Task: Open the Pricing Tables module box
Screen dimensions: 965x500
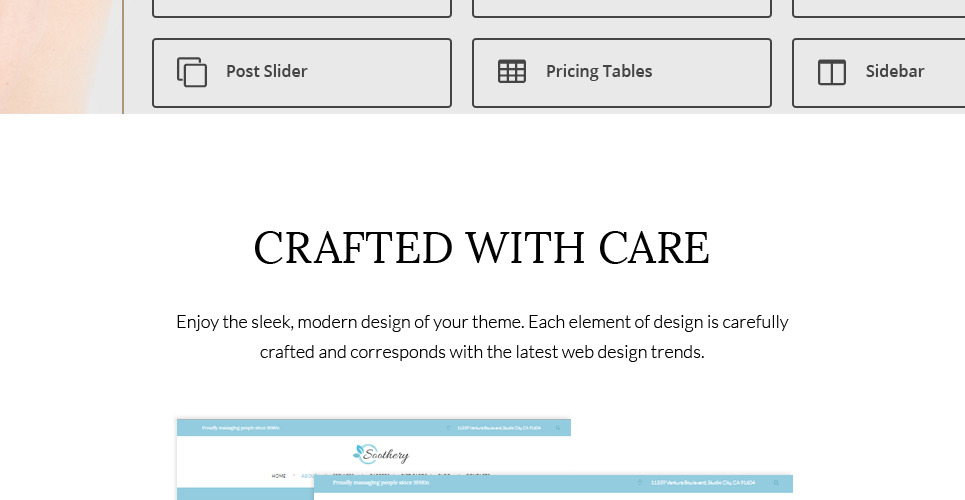Action: pyautogui.click(x=622, y=73)
